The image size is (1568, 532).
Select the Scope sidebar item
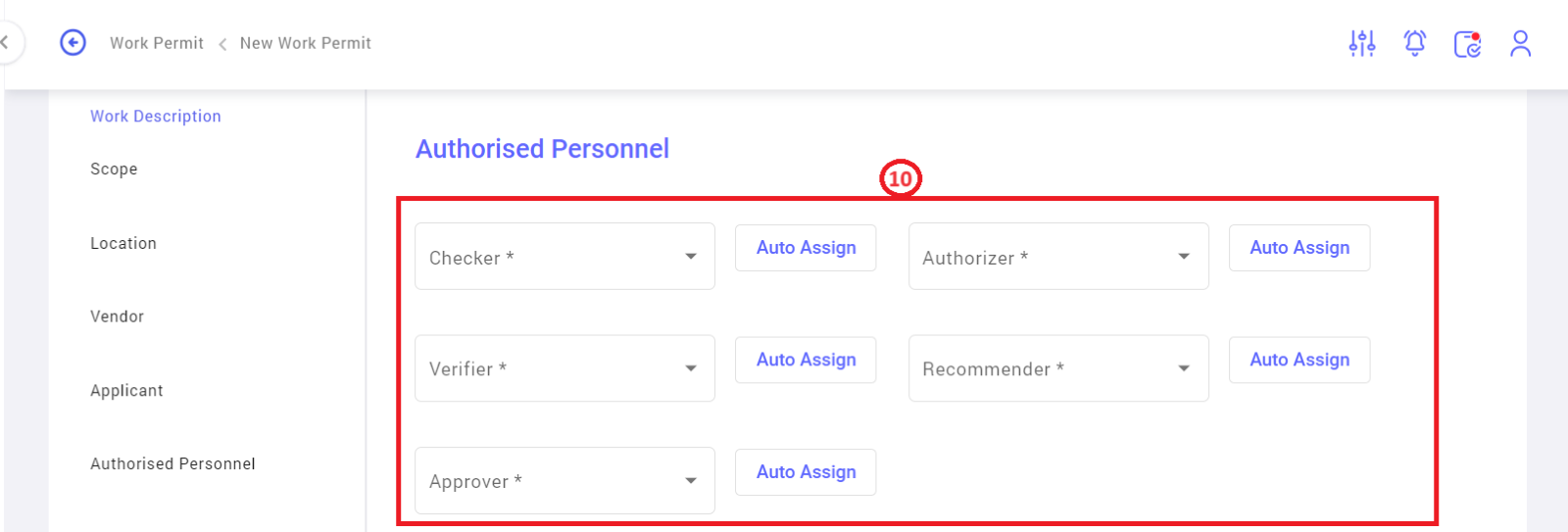(x=114, y=169)
